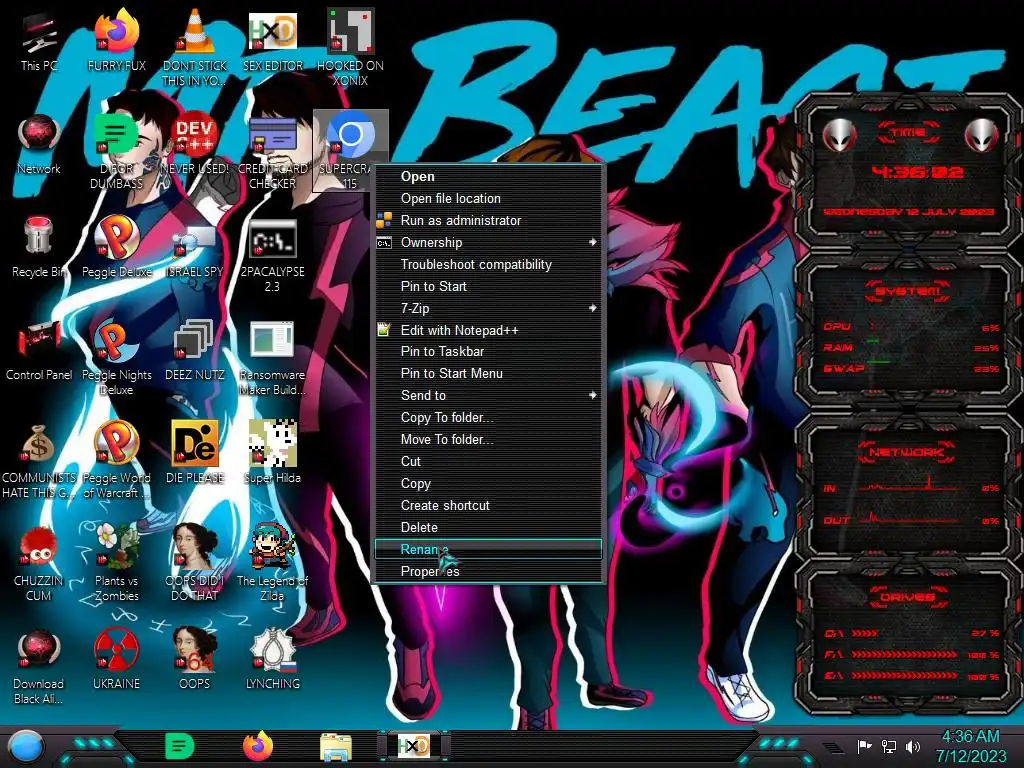This screenshot has height=768, width=1024.
Task: Click Copy To folder... entry
Action: pyautogui.click(x=488, y=417)
